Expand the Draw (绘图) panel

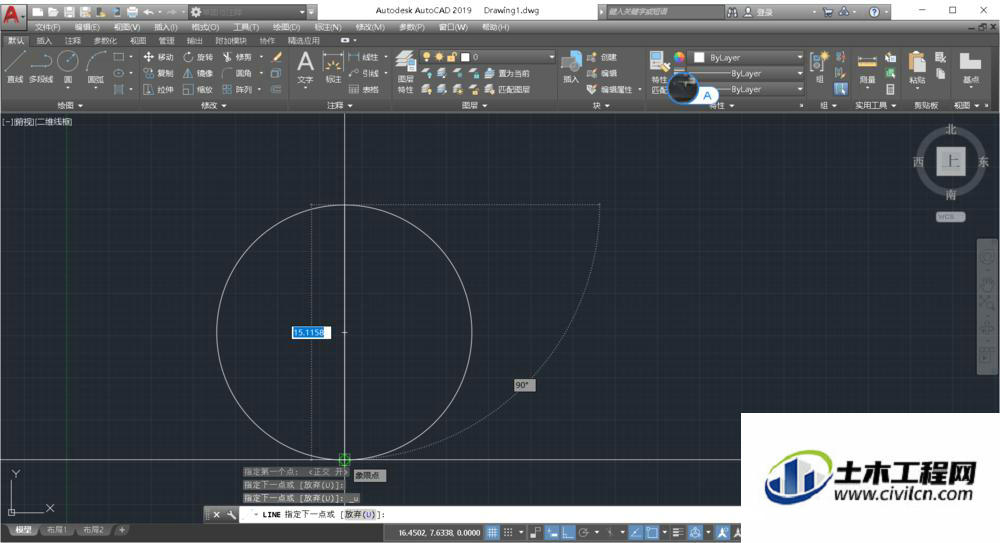click(71, 105)
